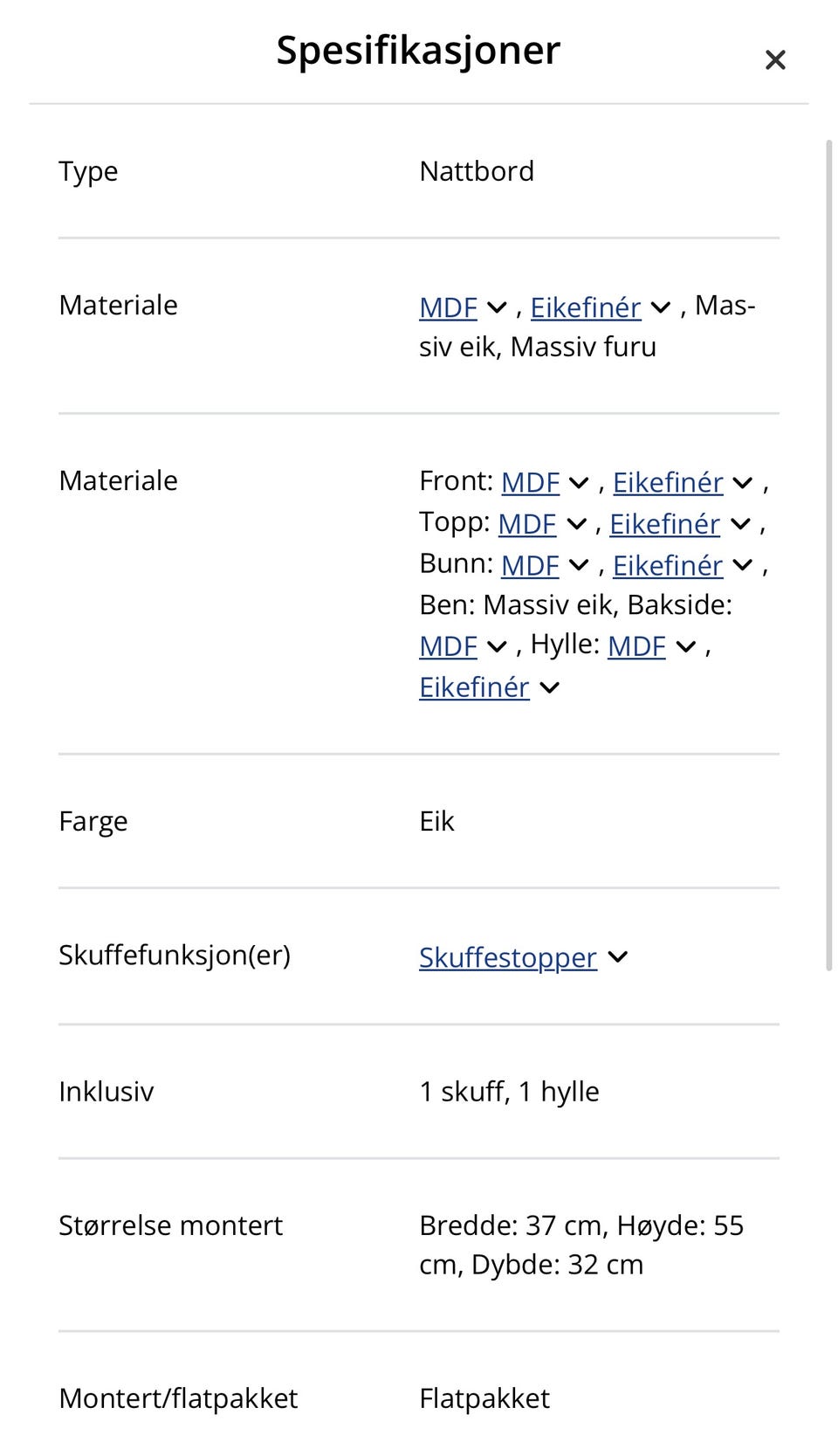Click the last Eikefinér link under Hylle
838x1456 pixels.
pyautogui.click(x=474, y=688)
